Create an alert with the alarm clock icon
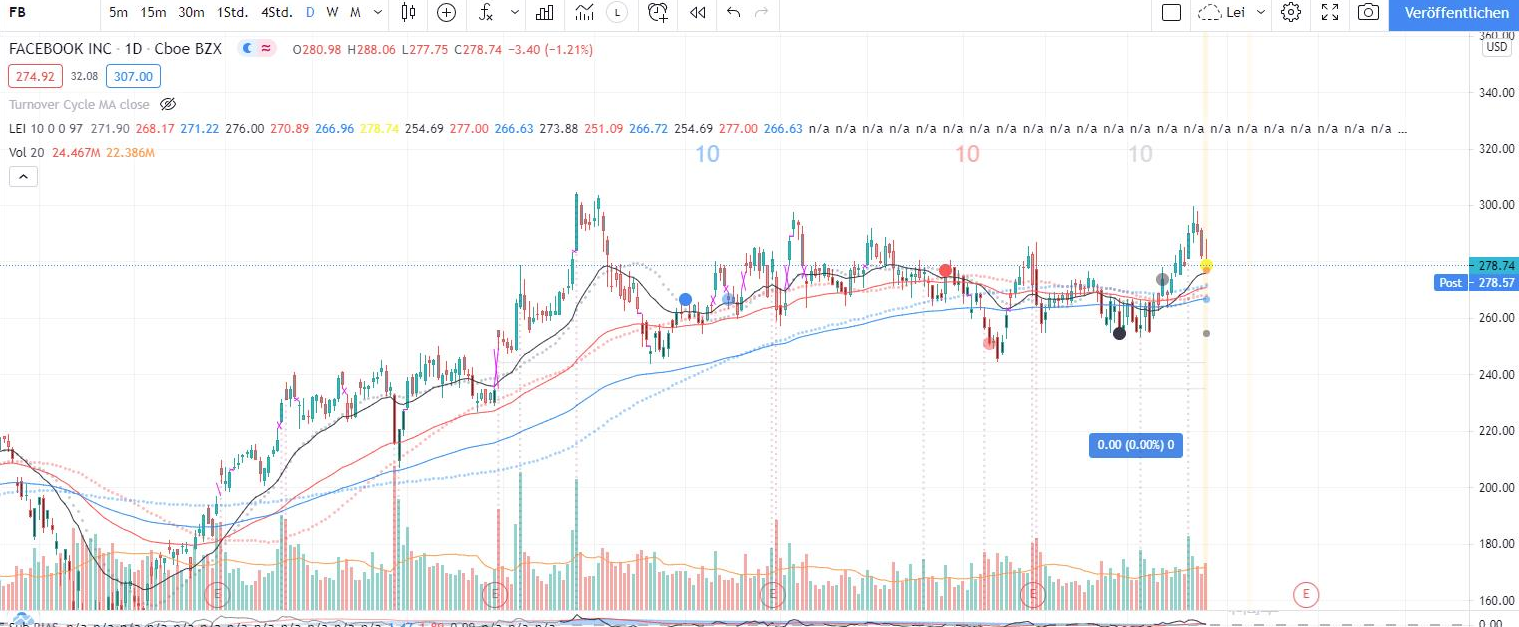Screen dimensions: 1519x627 [x=658, y=12]
